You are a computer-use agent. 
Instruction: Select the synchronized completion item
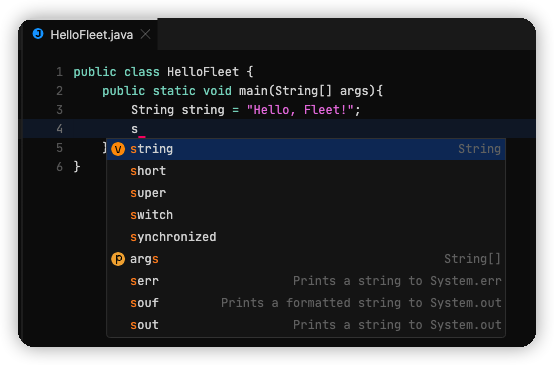[x=306, y=237]
